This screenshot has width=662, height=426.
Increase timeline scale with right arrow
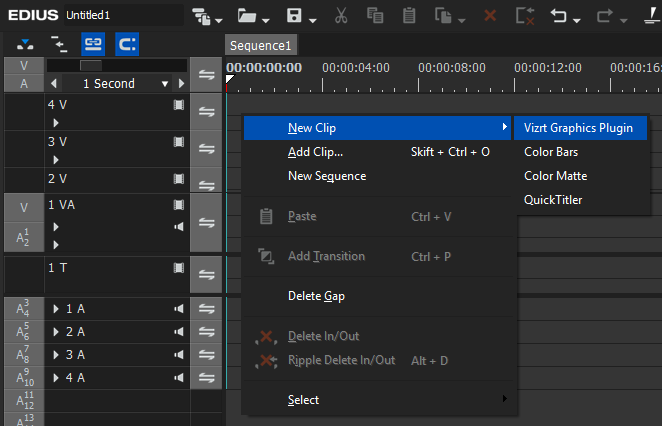[182, 84]
